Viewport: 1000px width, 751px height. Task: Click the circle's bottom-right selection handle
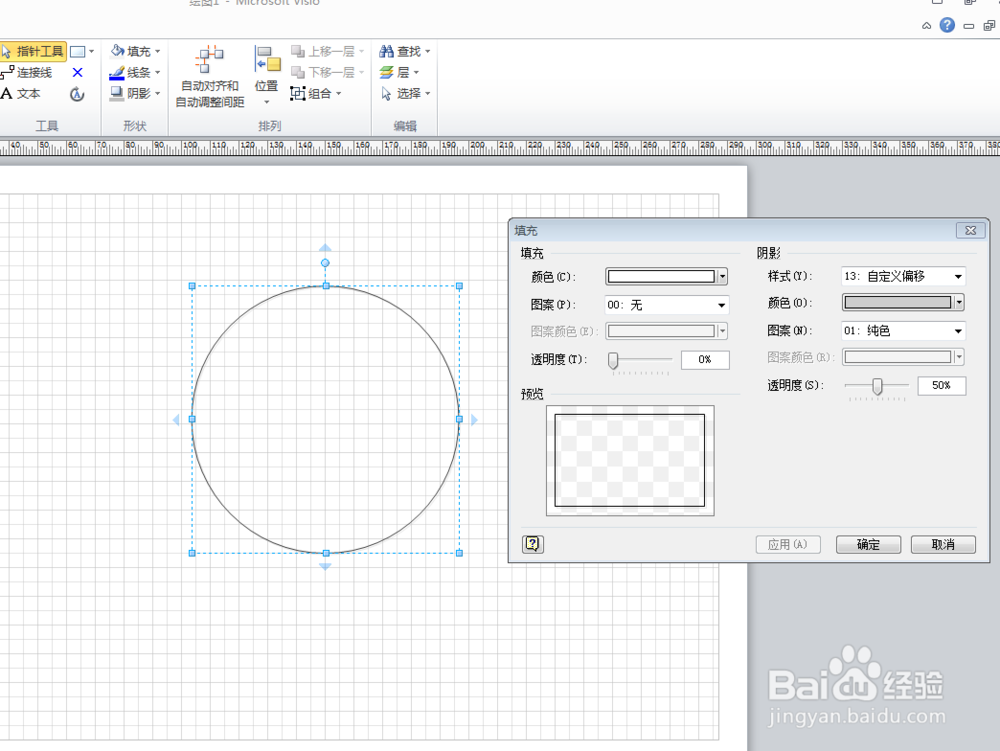[459, 553]
